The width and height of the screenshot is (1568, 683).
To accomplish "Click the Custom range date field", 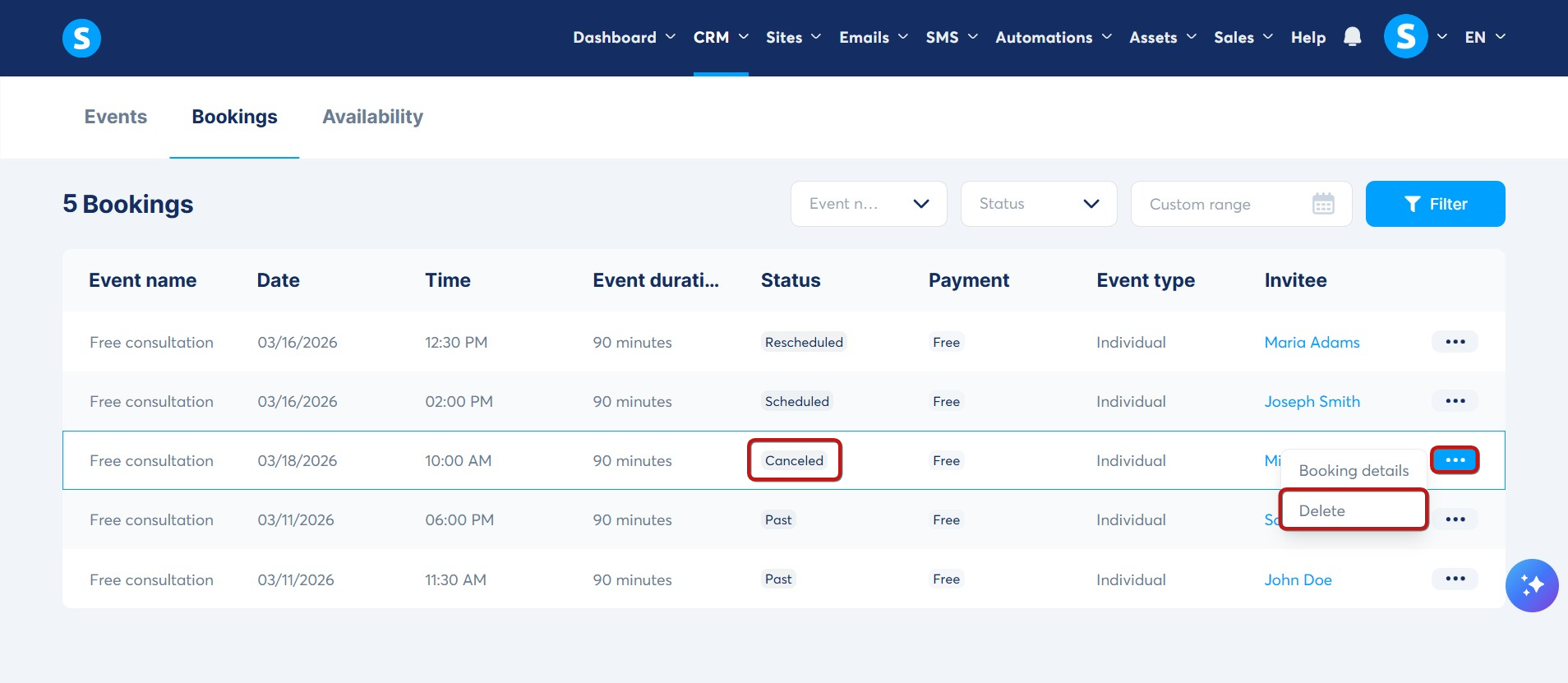I will click(1241, 204).
